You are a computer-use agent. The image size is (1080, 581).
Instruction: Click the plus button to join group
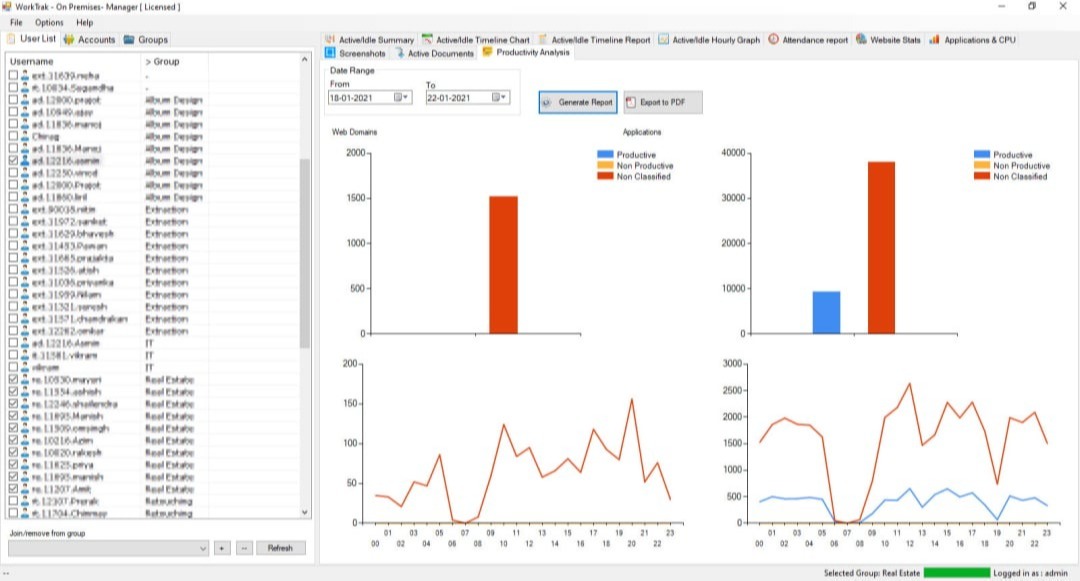pyautogui.click(x=222, y=548)
